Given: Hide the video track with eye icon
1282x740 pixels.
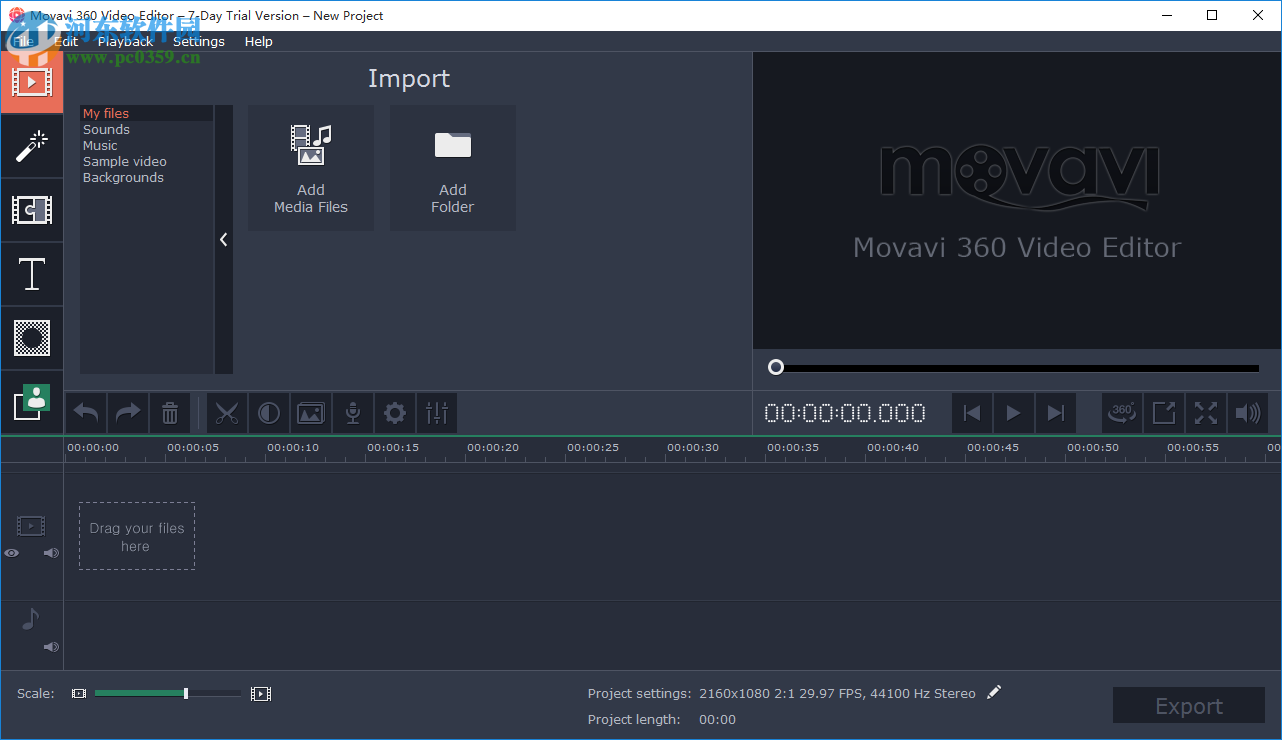Looking at the screenshot, I should pos(11,552).
